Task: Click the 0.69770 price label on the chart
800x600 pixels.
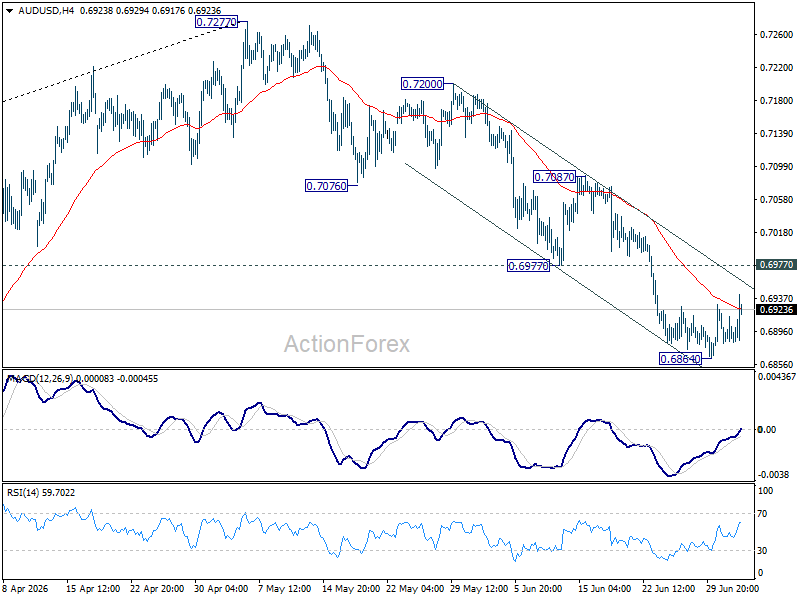Action: pos(529,266)
